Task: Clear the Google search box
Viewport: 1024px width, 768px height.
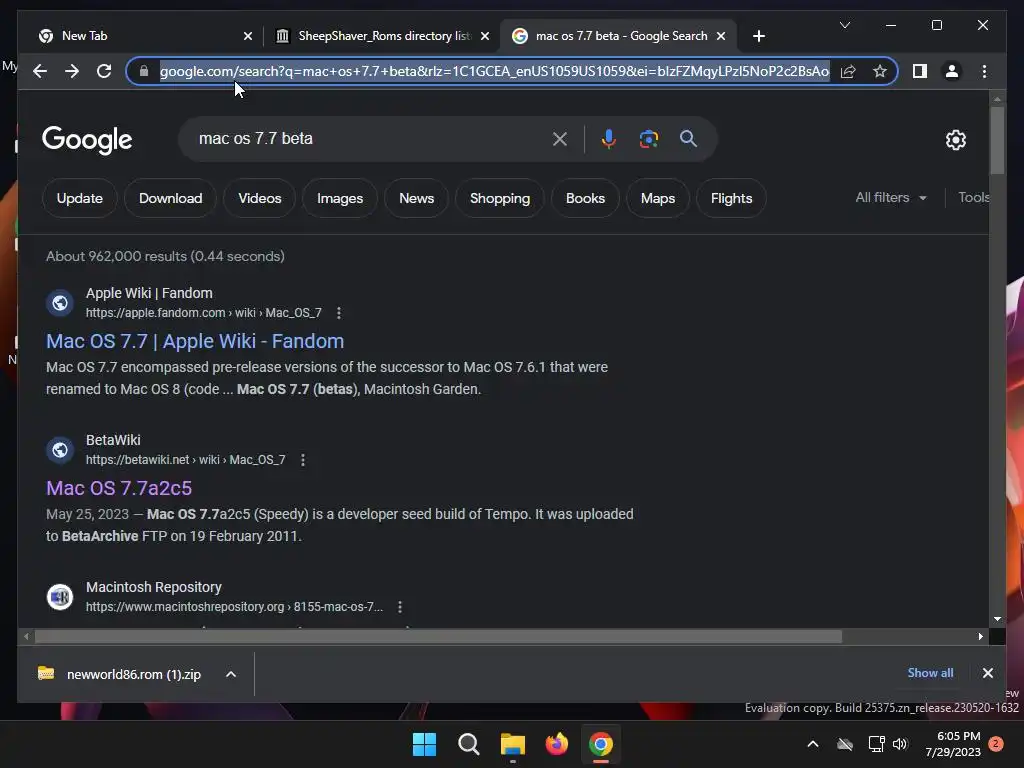Action: (560, 139)
